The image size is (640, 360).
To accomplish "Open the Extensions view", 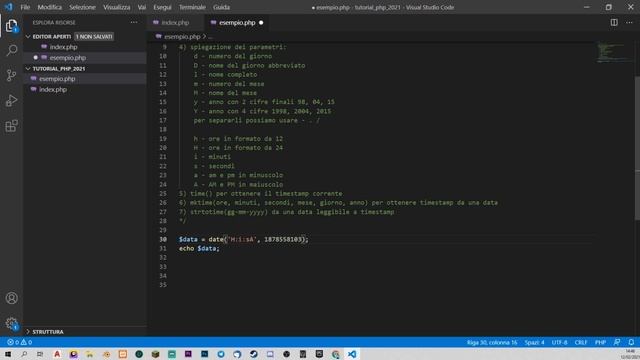I will [x=11, y=126].
